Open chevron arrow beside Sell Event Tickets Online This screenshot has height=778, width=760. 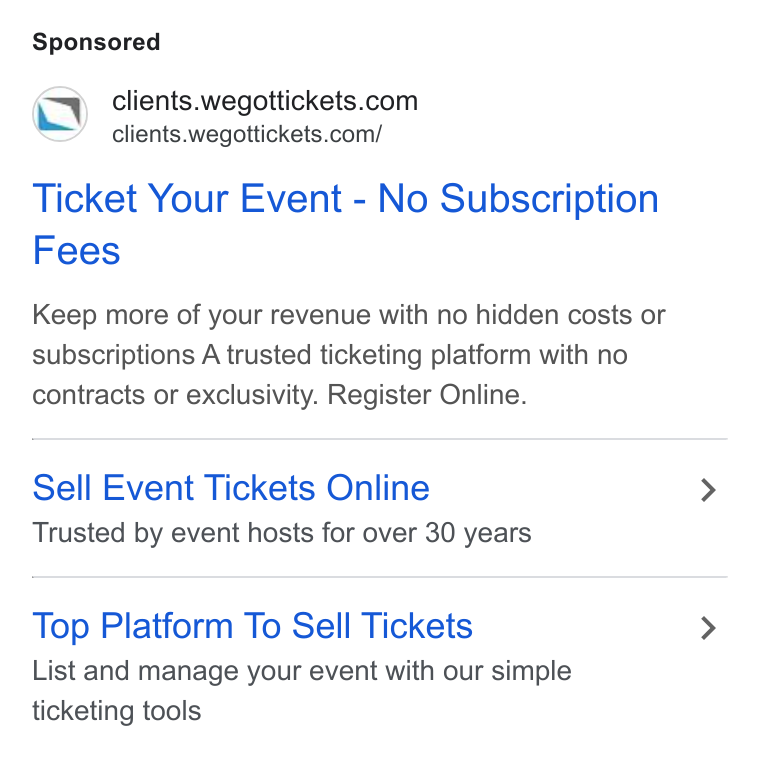pos(708,490)
